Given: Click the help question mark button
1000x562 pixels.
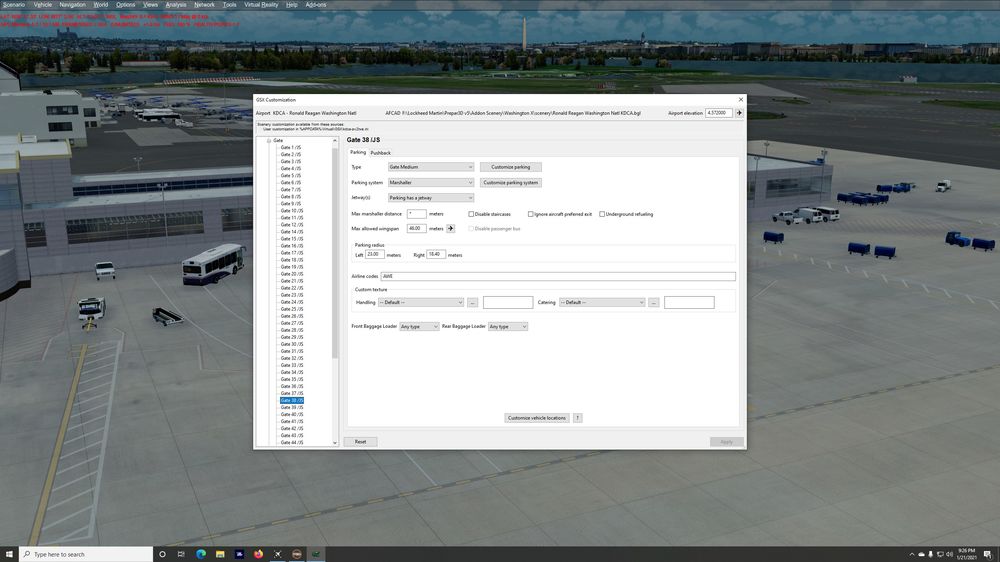Looking at the screenshot, I should [x=577, y=418].
